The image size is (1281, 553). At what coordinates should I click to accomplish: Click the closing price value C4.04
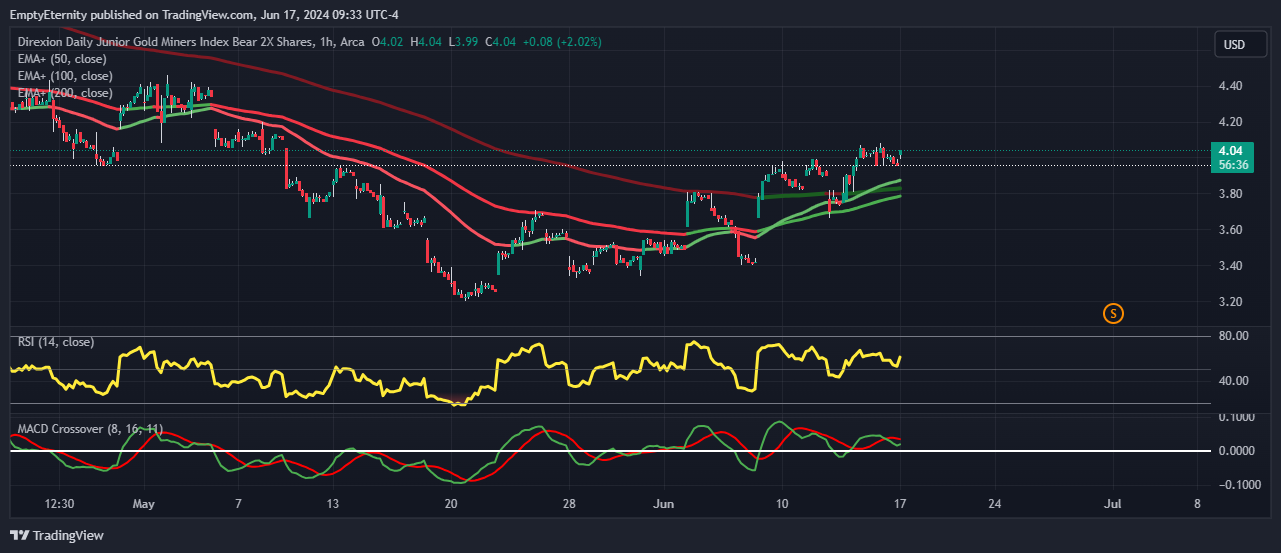pos(502,42)
